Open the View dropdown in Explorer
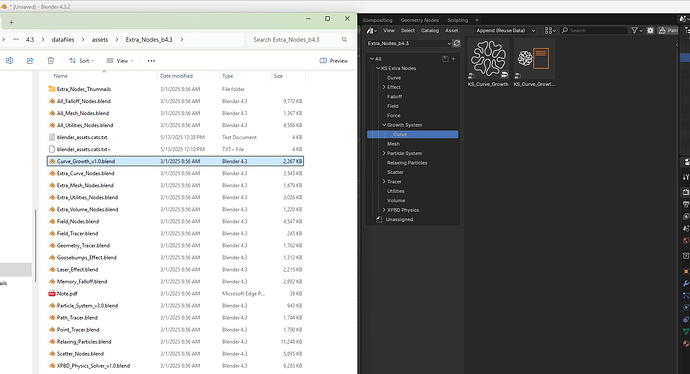The image size is (690, 374). pyautogui.click(x=120, y=61)
